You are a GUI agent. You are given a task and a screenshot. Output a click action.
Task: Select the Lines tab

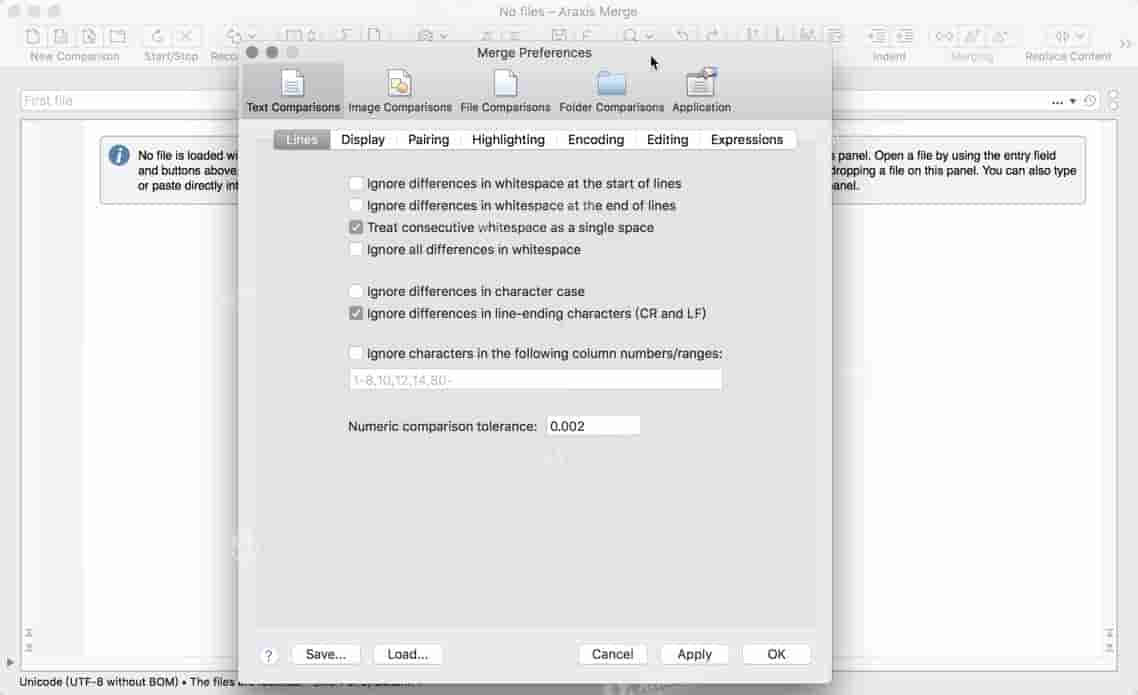[302, 139]
